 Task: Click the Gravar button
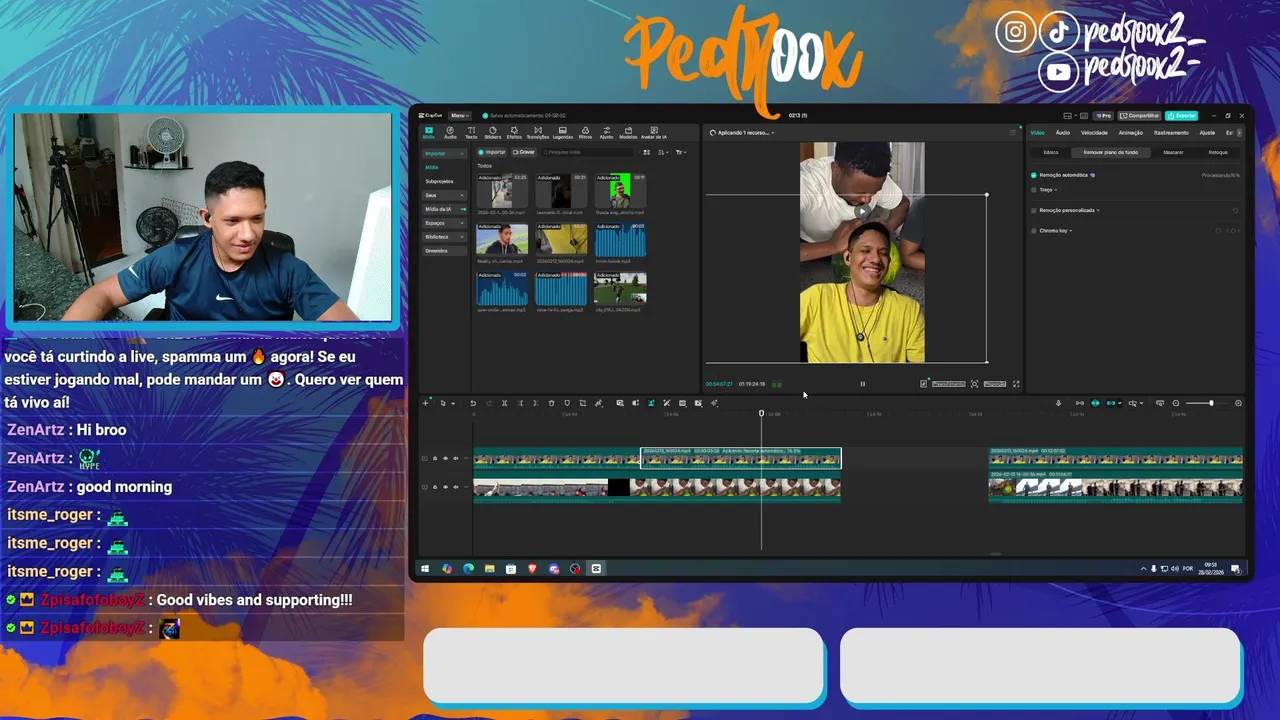point(524,152)
